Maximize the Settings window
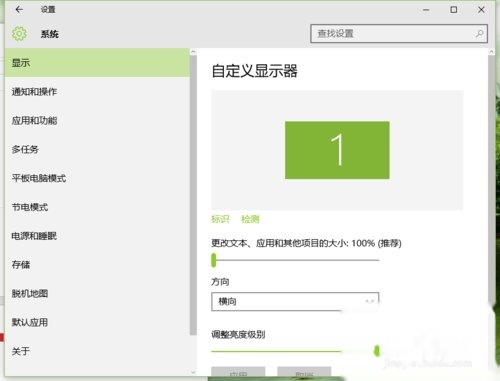The width and height of the screenshot is (500, 381). (454, 10)
